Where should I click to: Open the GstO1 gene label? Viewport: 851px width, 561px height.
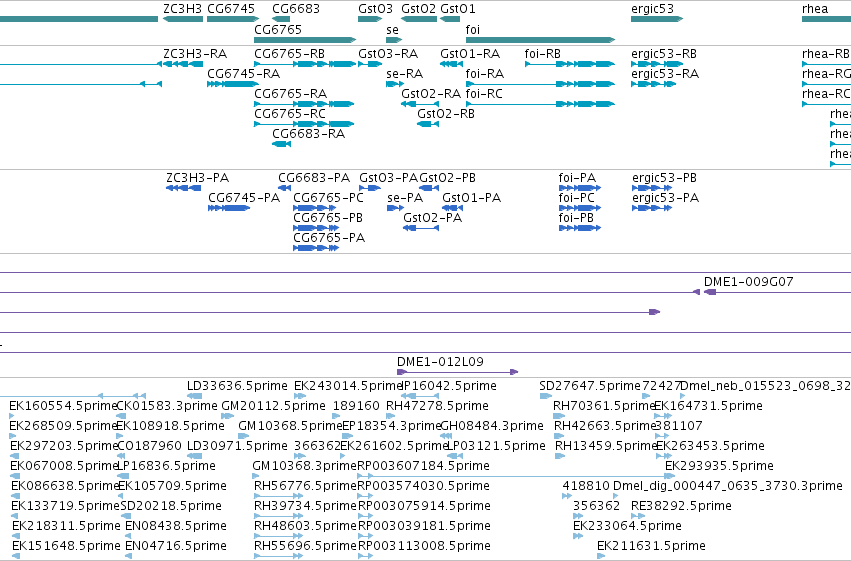pos(458,9)
